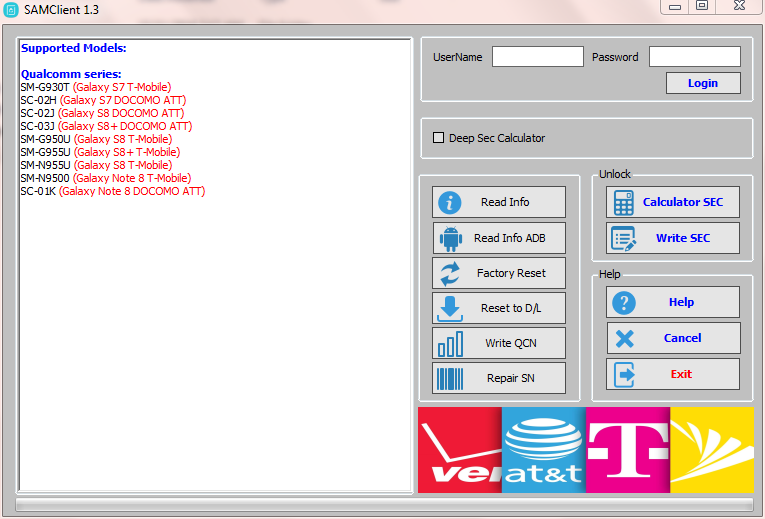
Task: Click the question mark icon on Help
Action: tap(624, 303)
